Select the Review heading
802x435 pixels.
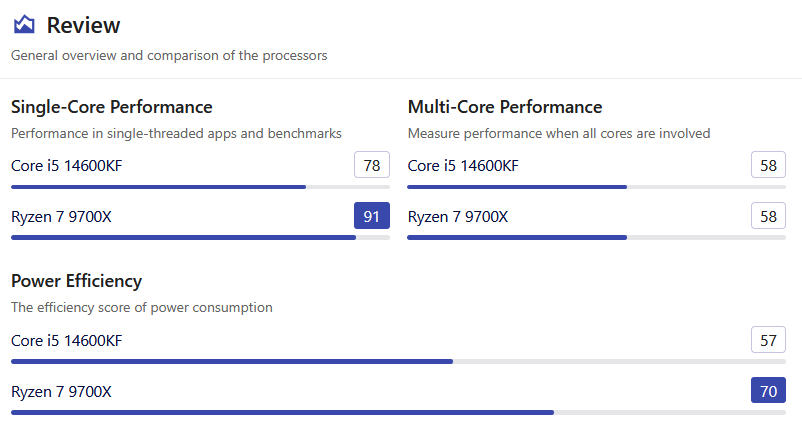coord(83,25)
